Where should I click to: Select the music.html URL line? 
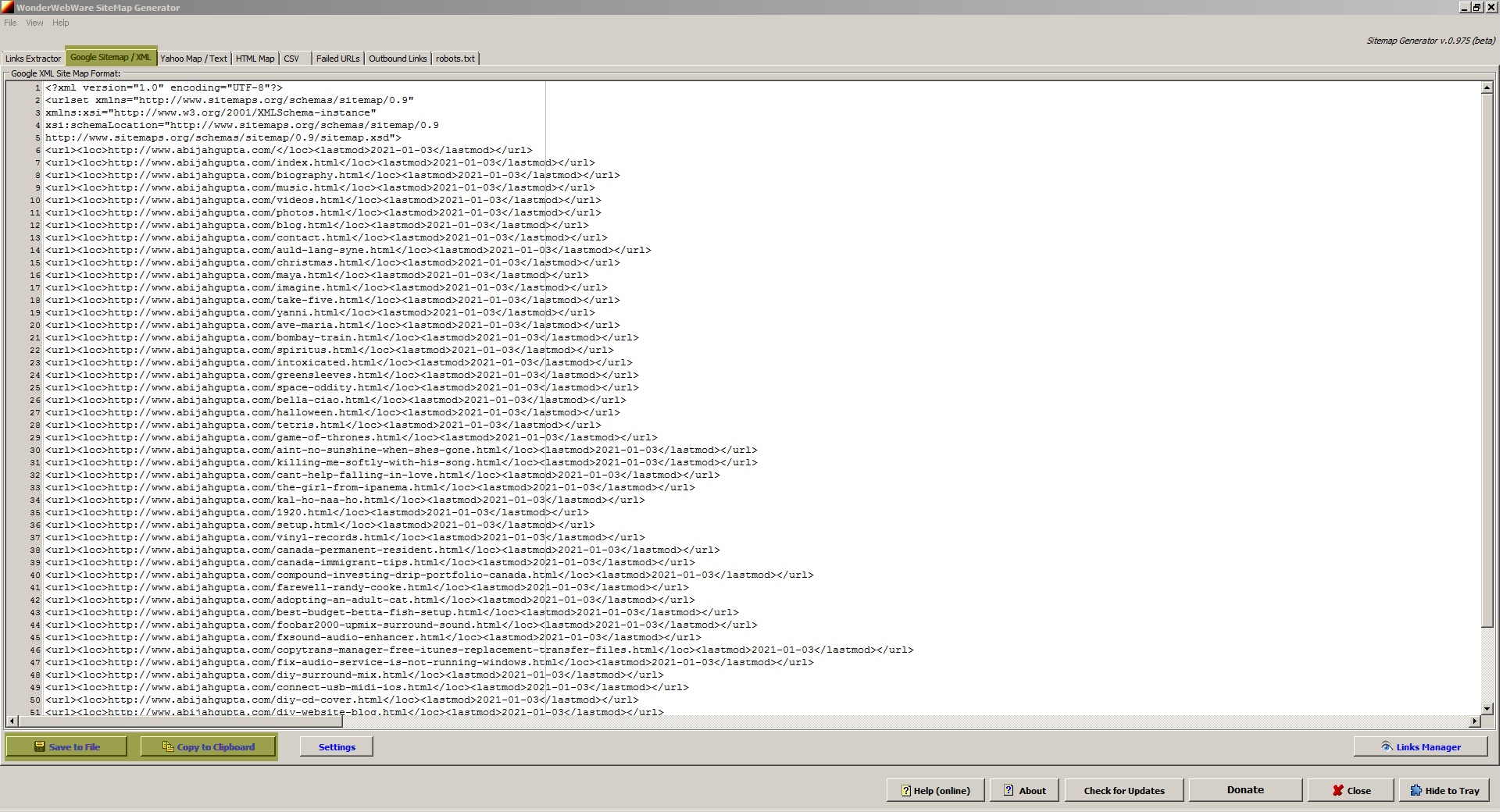320,187
